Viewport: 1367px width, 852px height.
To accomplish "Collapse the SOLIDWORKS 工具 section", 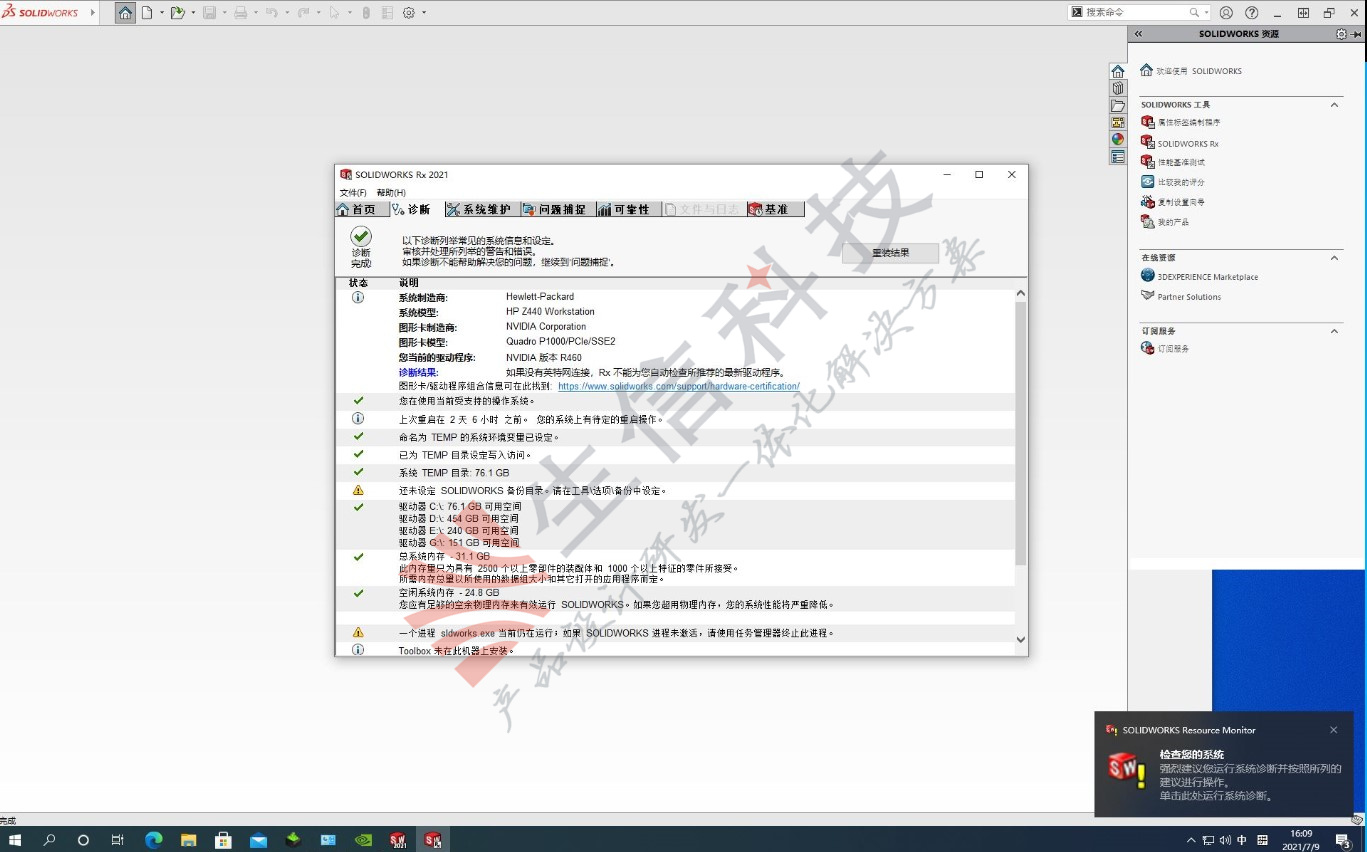I will [x=1334, y=105].
